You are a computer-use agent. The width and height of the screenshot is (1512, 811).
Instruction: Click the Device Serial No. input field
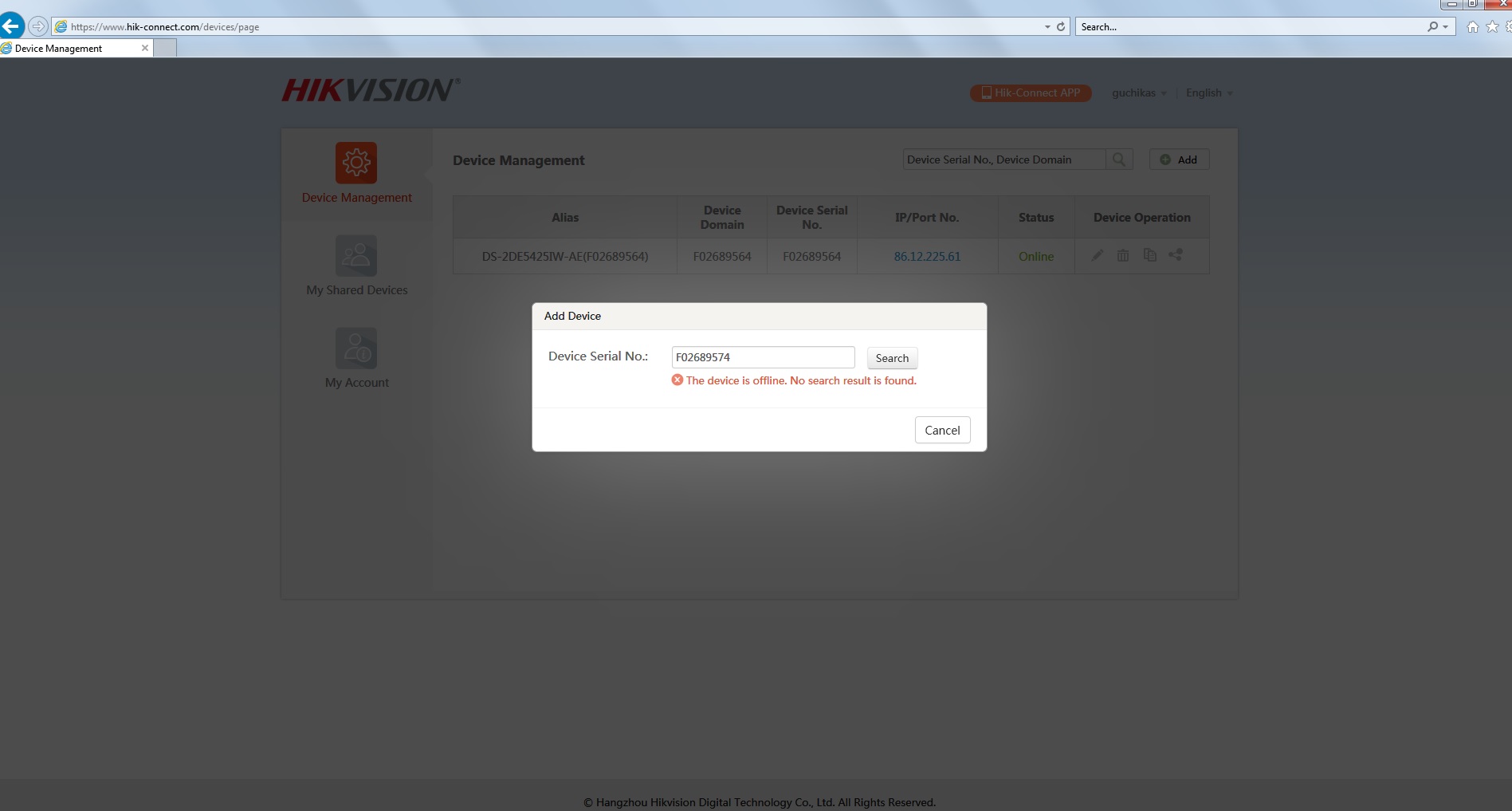tap(763, 357)
